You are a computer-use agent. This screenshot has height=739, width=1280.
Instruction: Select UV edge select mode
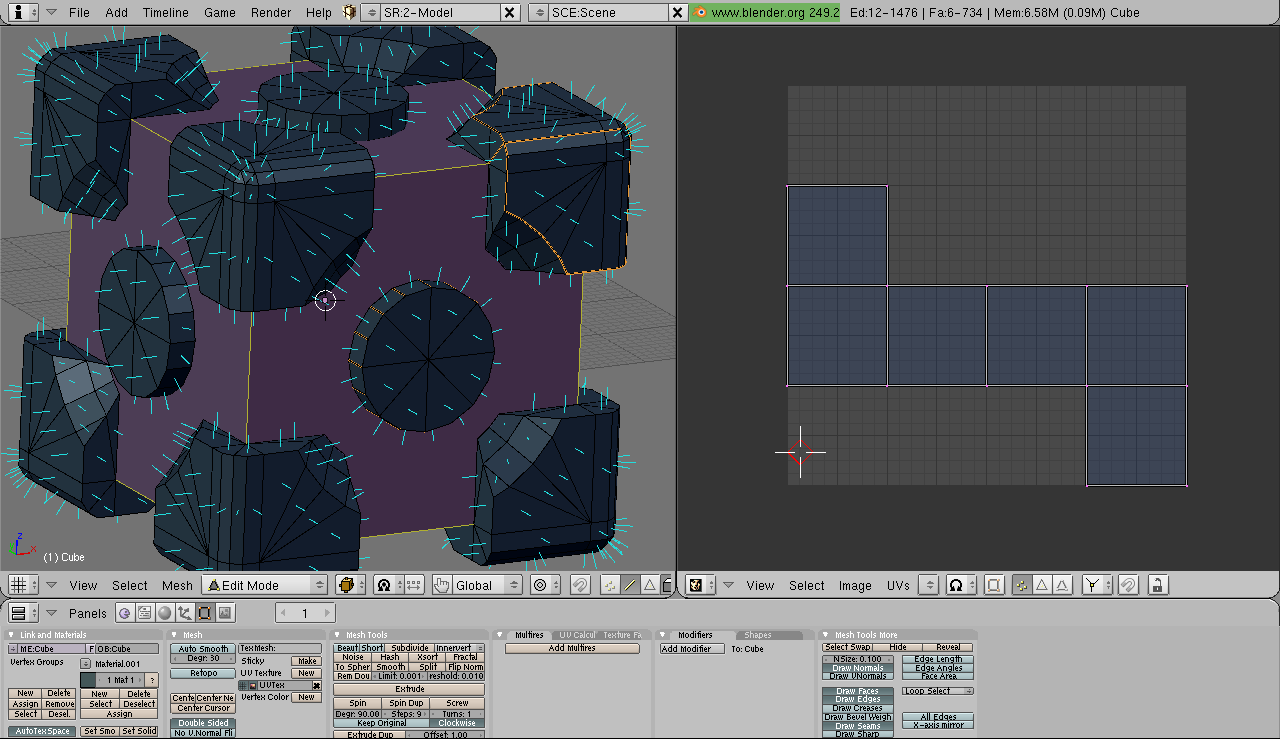coord(1042,585)
